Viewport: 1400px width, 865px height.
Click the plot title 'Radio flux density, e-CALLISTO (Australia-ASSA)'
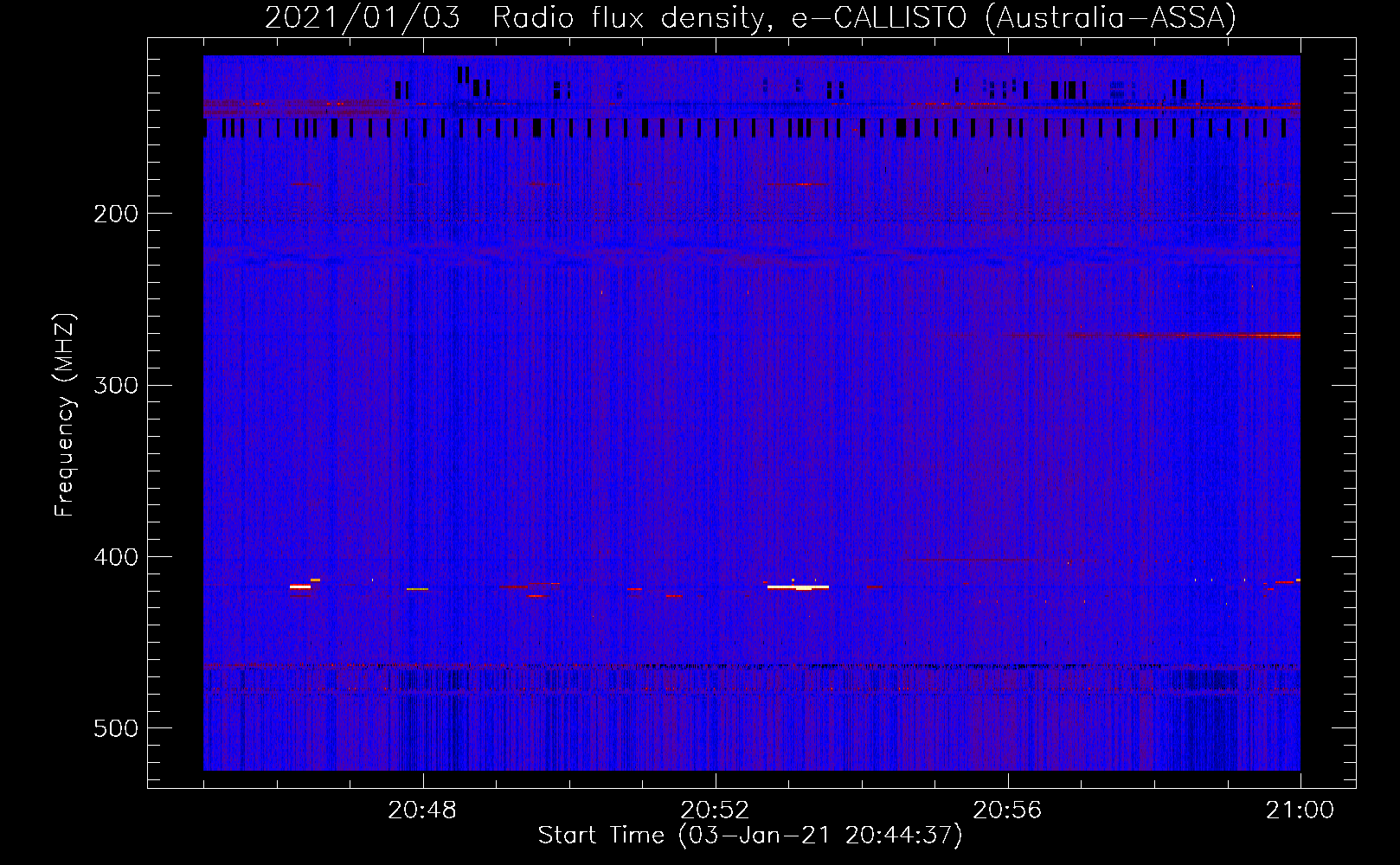(864, 17)
